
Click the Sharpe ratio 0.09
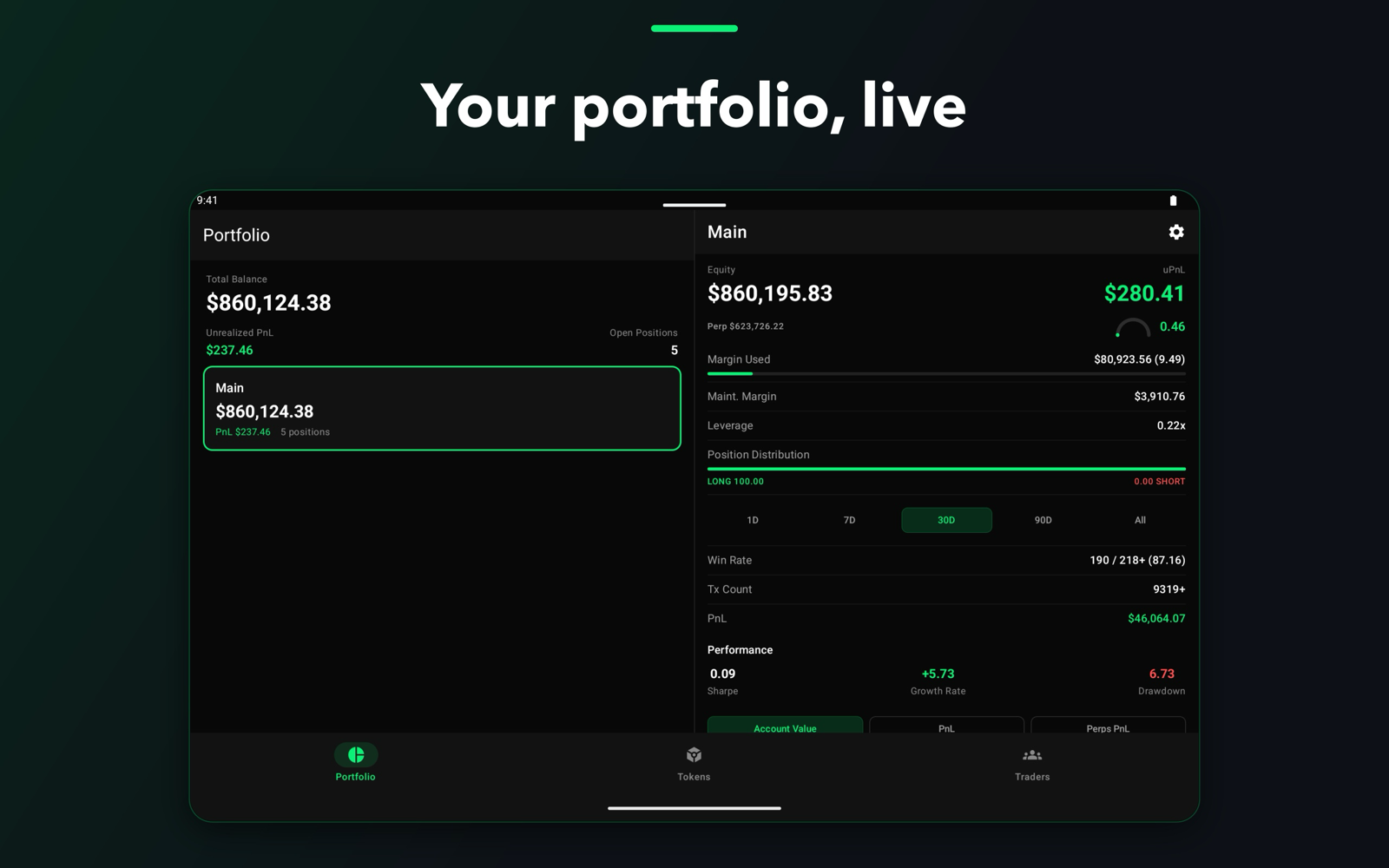click(x=722, y=674)
